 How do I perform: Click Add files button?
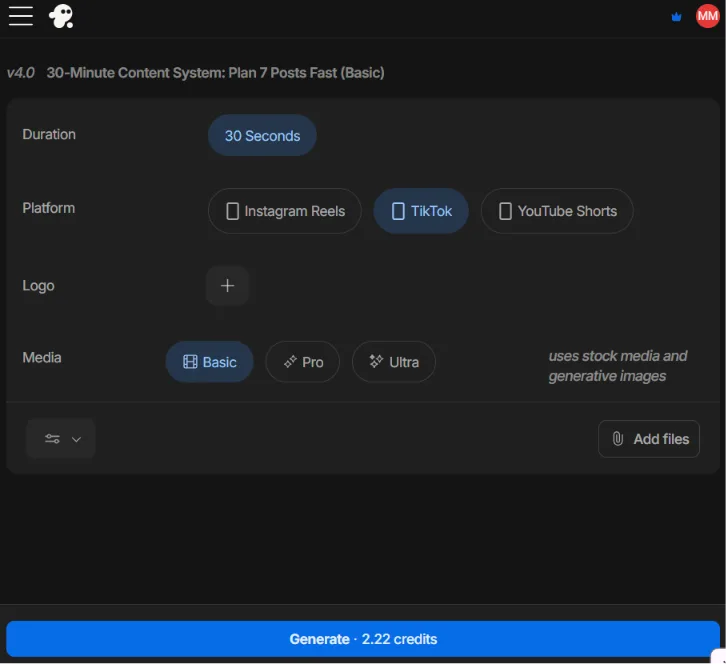(649, 439)
